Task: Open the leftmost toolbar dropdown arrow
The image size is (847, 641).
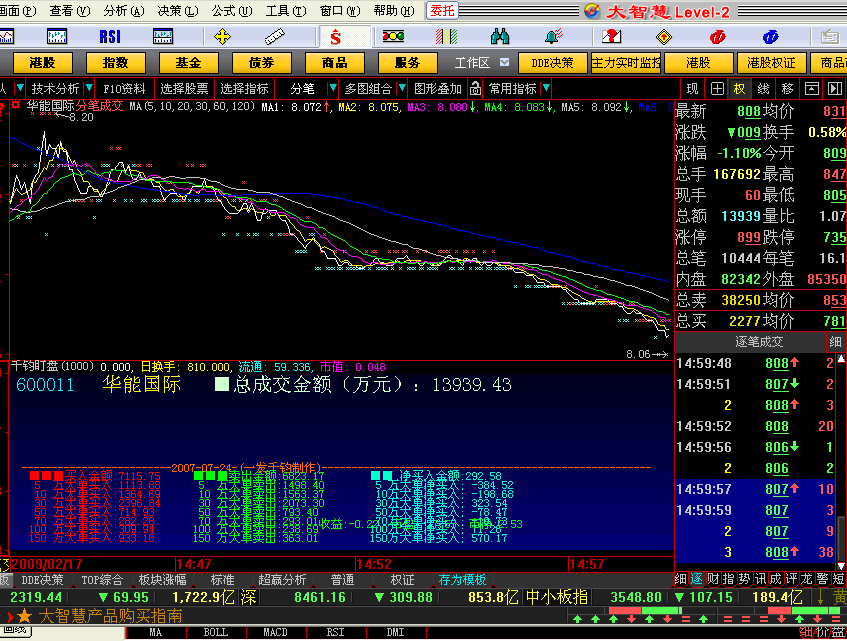Action: click(19, 87)
